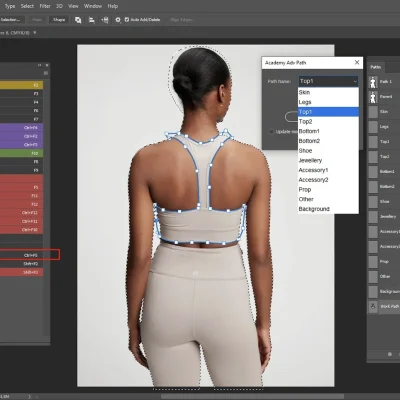Collapse the left panel with double-arrow icon
Viewport: 400px width, 400px height.
[39, 65]
